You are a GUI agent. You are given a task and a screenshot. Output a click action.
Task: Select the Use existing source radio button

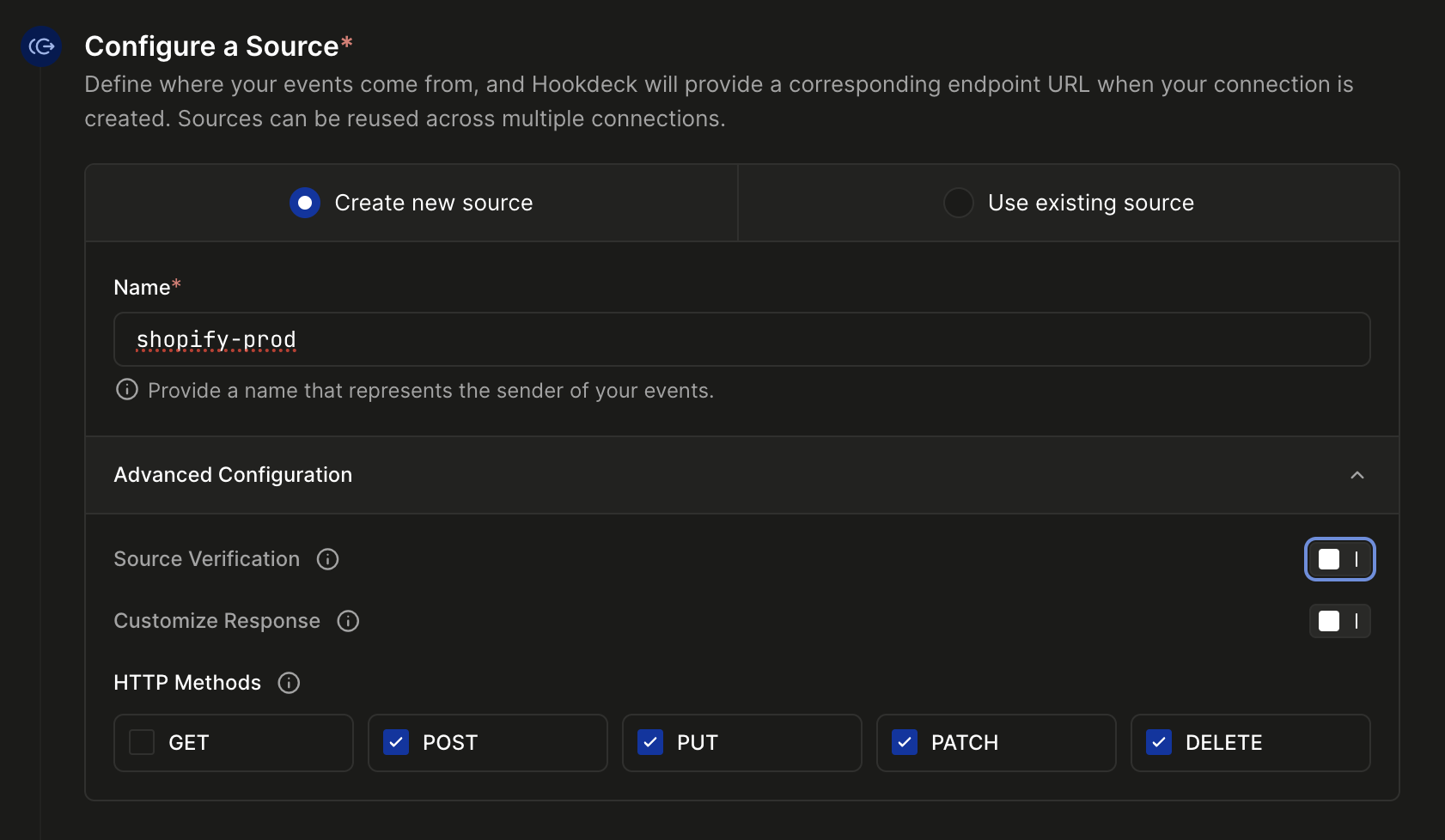pos(958,203)
